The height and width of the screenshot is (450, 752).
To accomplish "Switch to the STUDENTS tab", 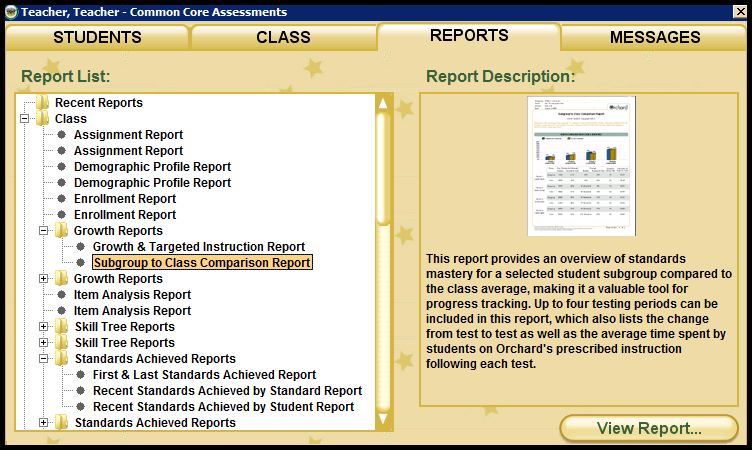I will point(97,37).
